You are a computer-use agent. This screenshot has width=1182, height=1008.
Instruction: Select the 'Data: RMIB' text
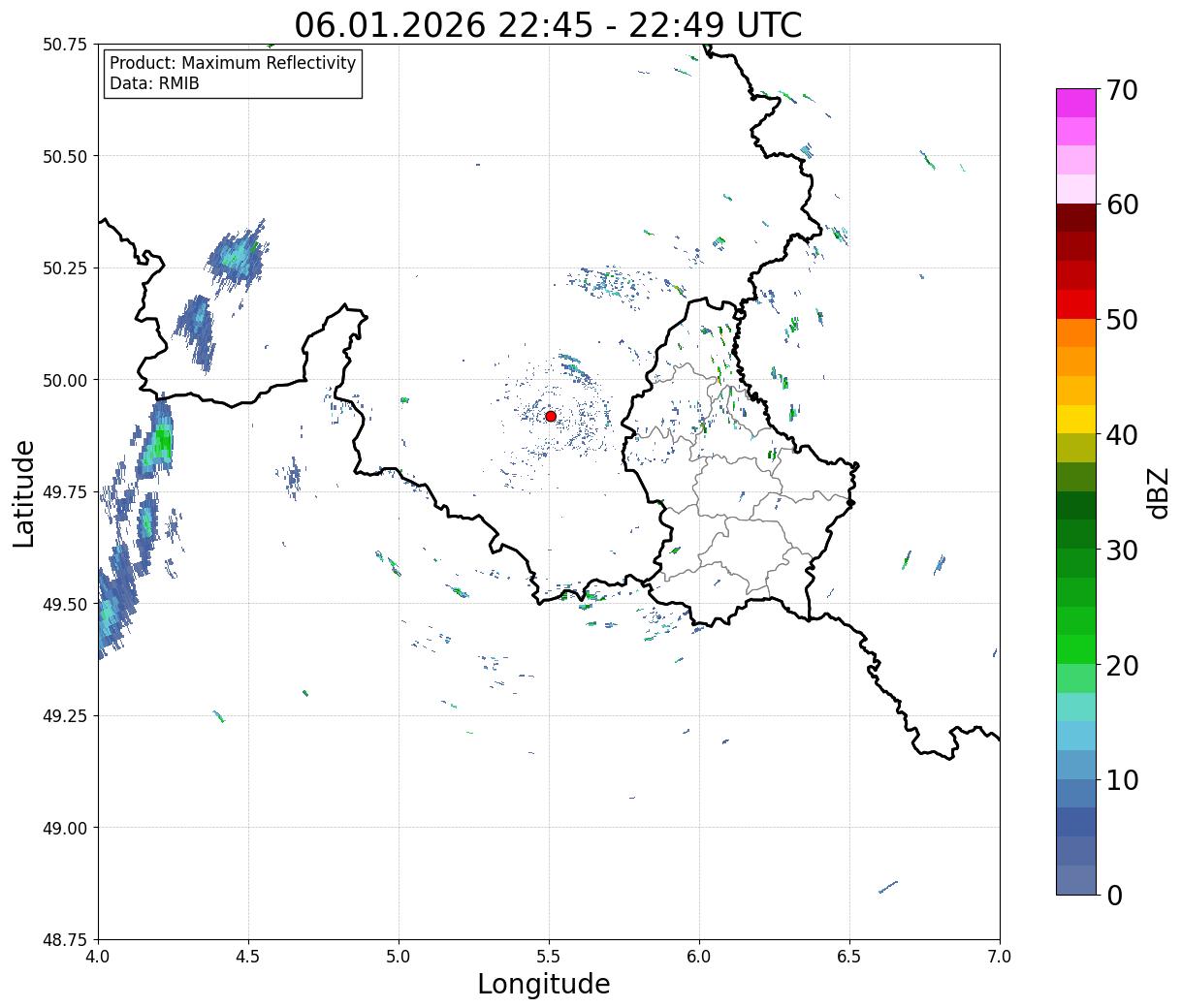coord(154,84)
